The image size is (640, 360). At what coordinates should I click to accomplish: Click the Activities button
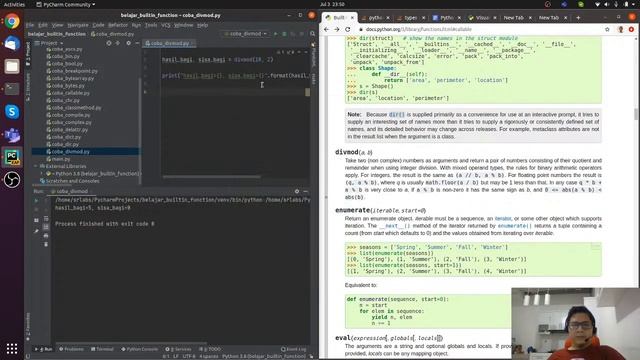pos(14,4)
